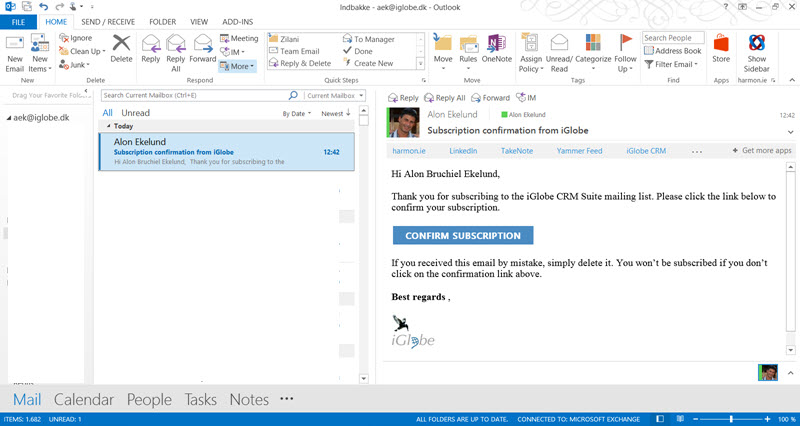Open the Office Store apps
The height and width of the screenshot is (426, 800).
click(721, 49)
